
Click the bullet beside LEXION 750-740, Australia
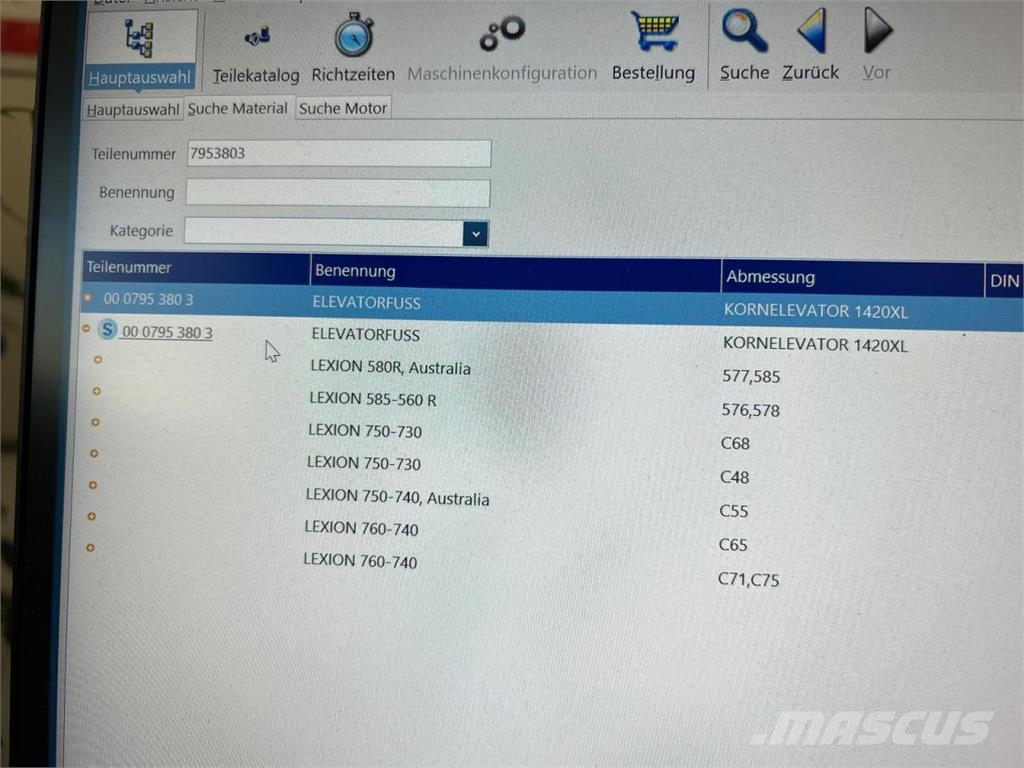[x=93, y=485]
